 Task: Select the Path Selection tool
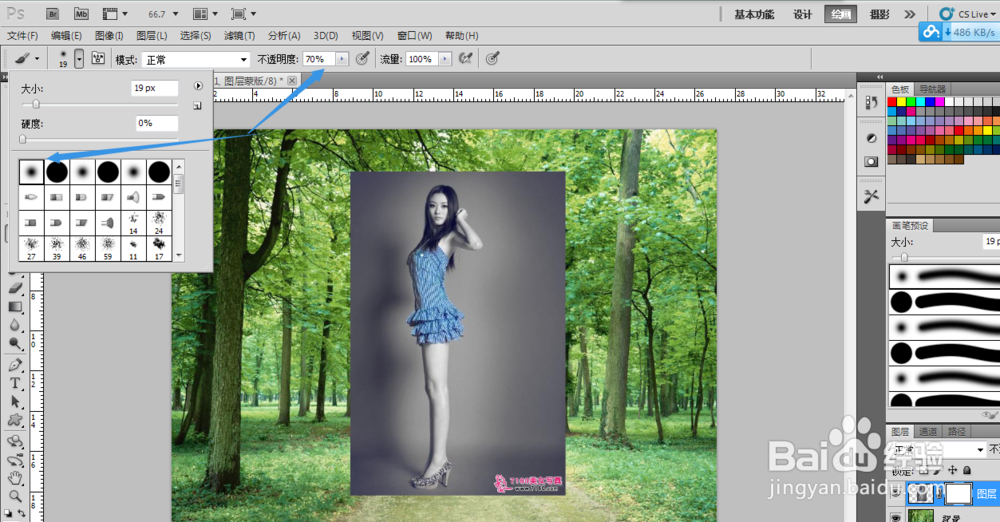(x=15, y=402)
